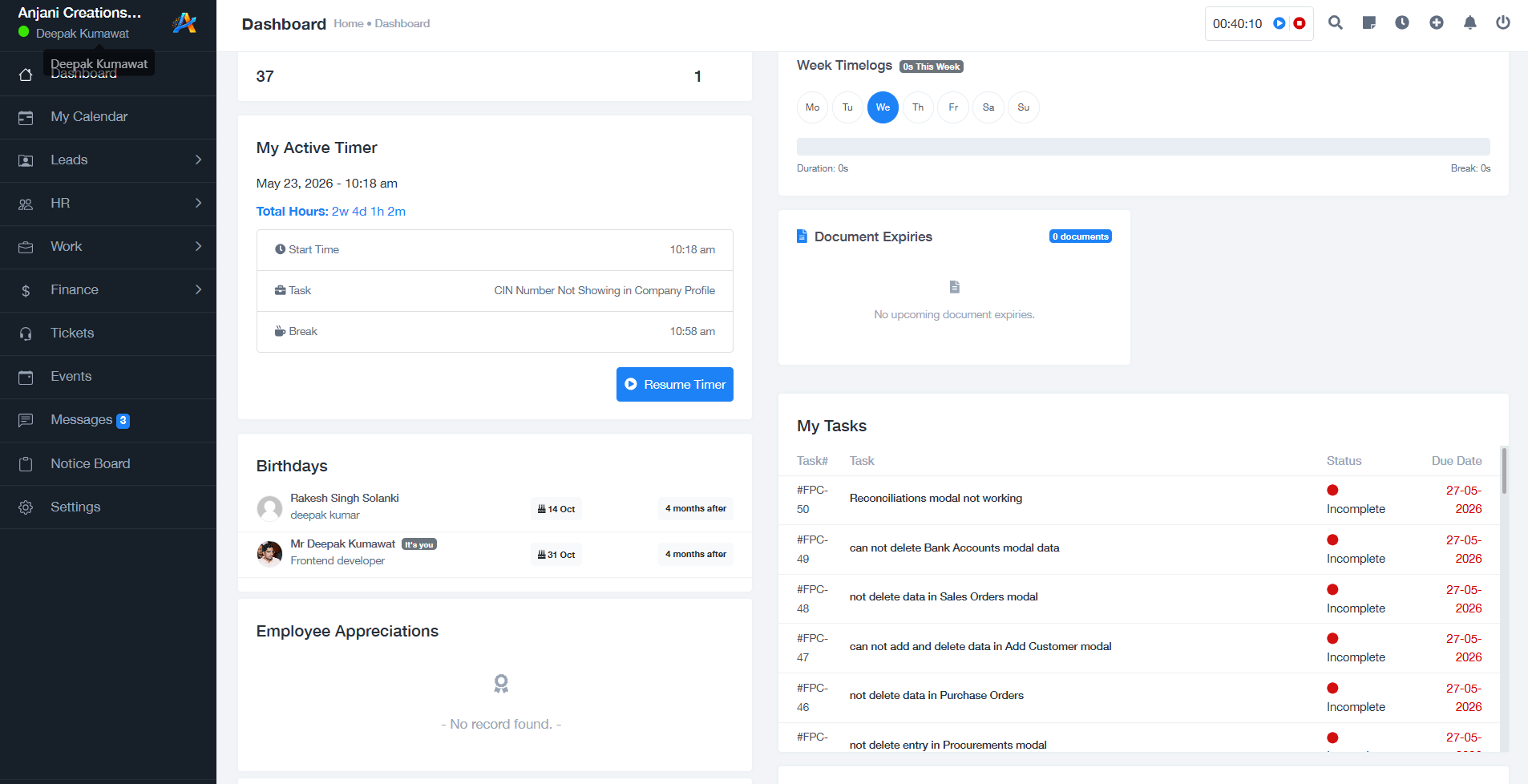Click the red status dot for task FPC-50
This screenshot has width=1528, height=784.
[x=1332, y=490]
